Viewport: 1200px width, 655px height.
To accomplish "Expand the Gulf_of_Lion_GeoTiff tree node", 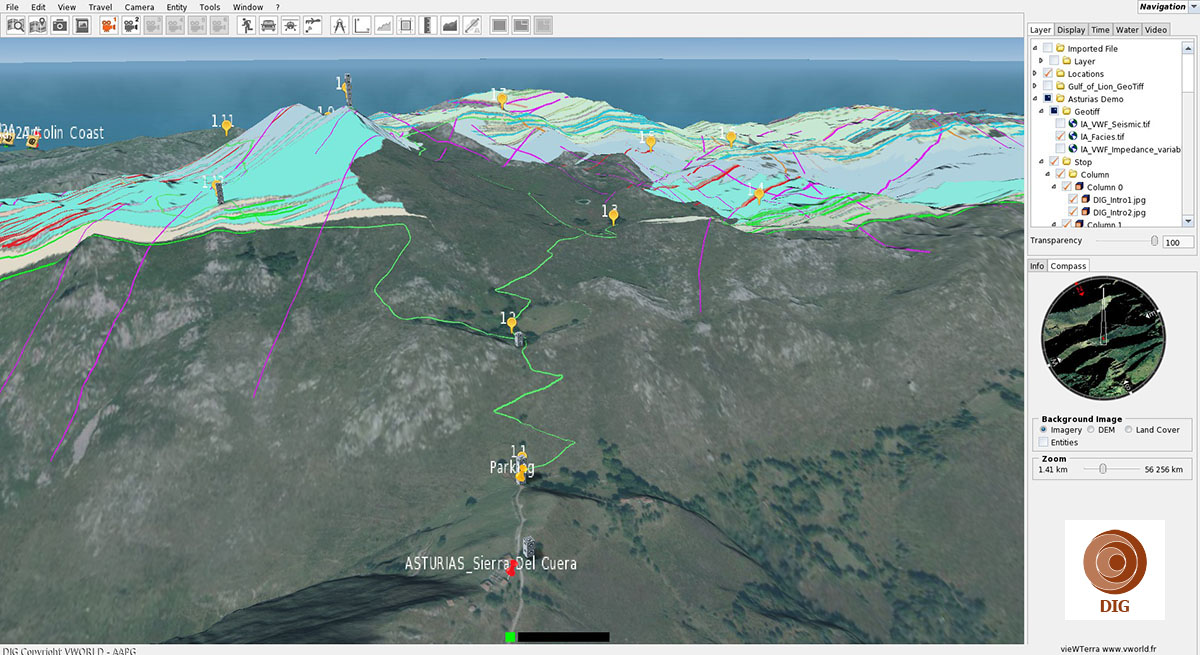I will point(1035,87).
